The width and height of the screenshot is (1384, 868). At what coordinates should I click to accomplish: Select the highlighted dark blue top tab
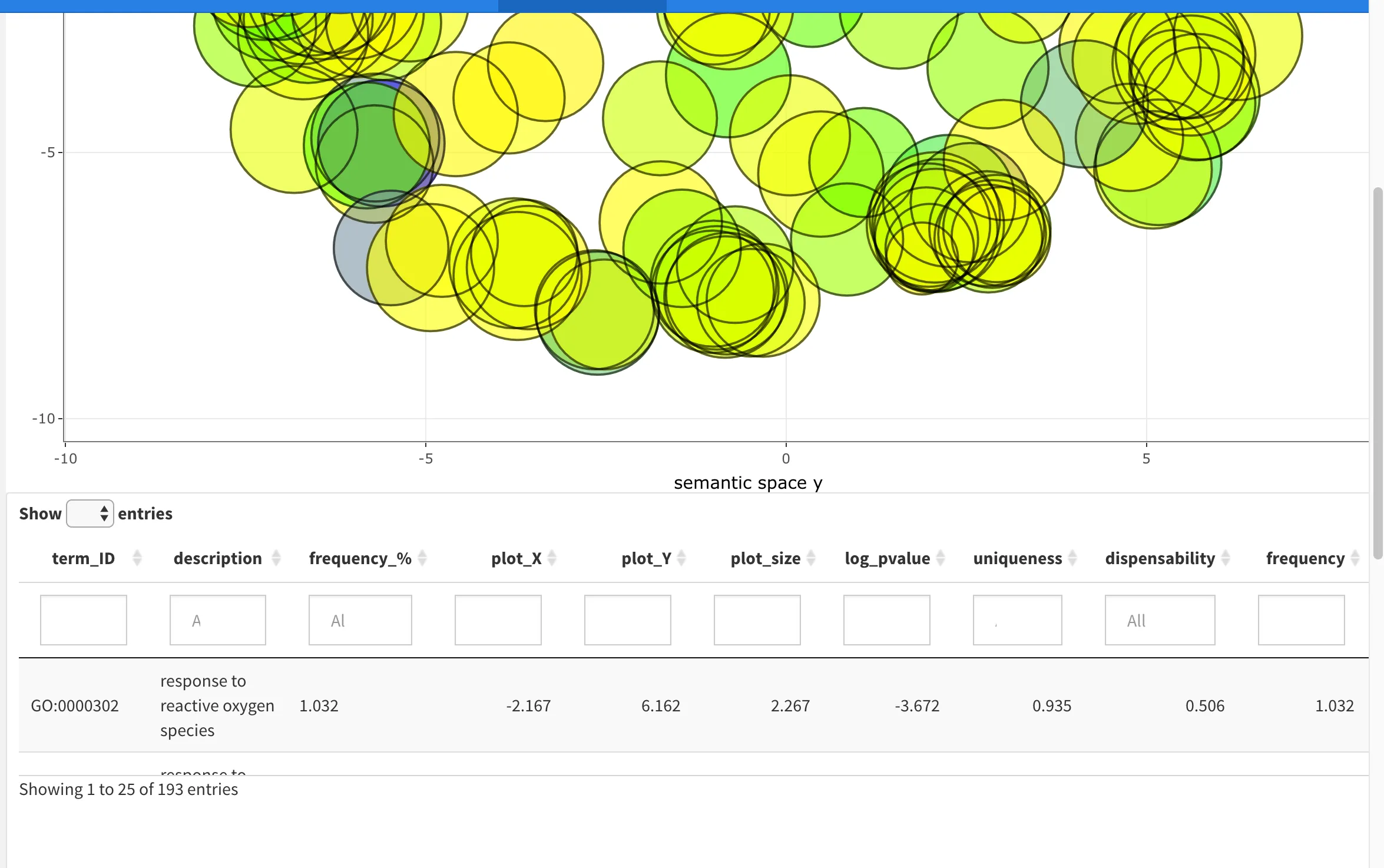(582, 6)
